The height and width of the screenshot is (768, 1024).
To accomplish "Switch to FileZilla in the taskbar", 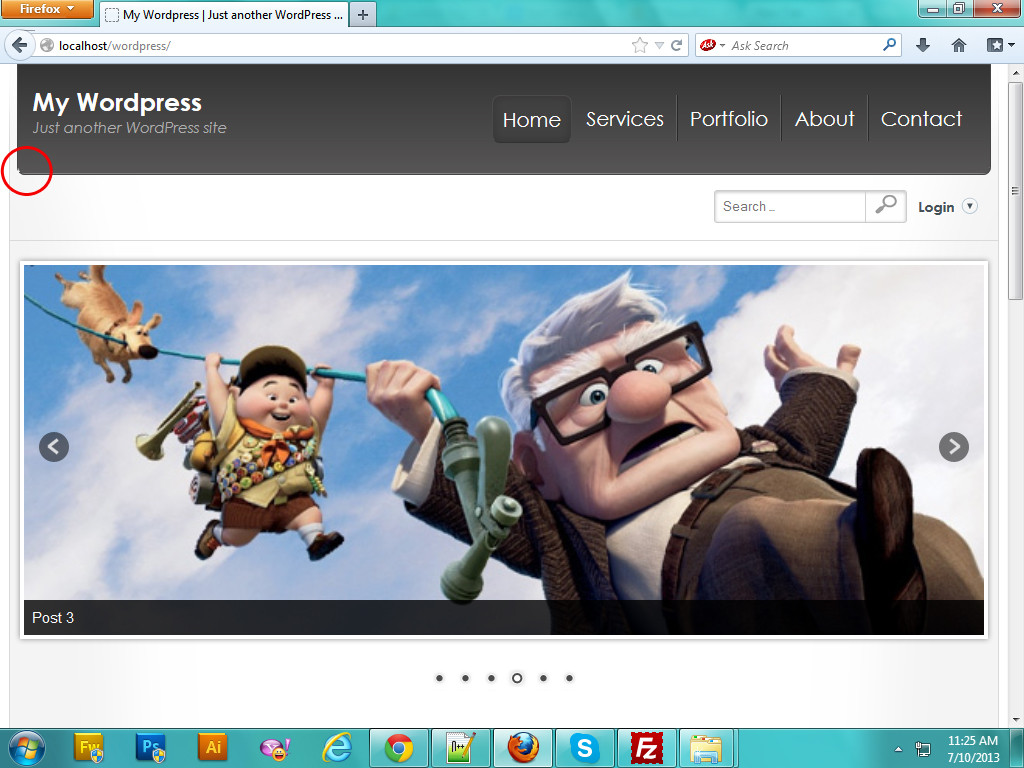I will tap(647, 748).
